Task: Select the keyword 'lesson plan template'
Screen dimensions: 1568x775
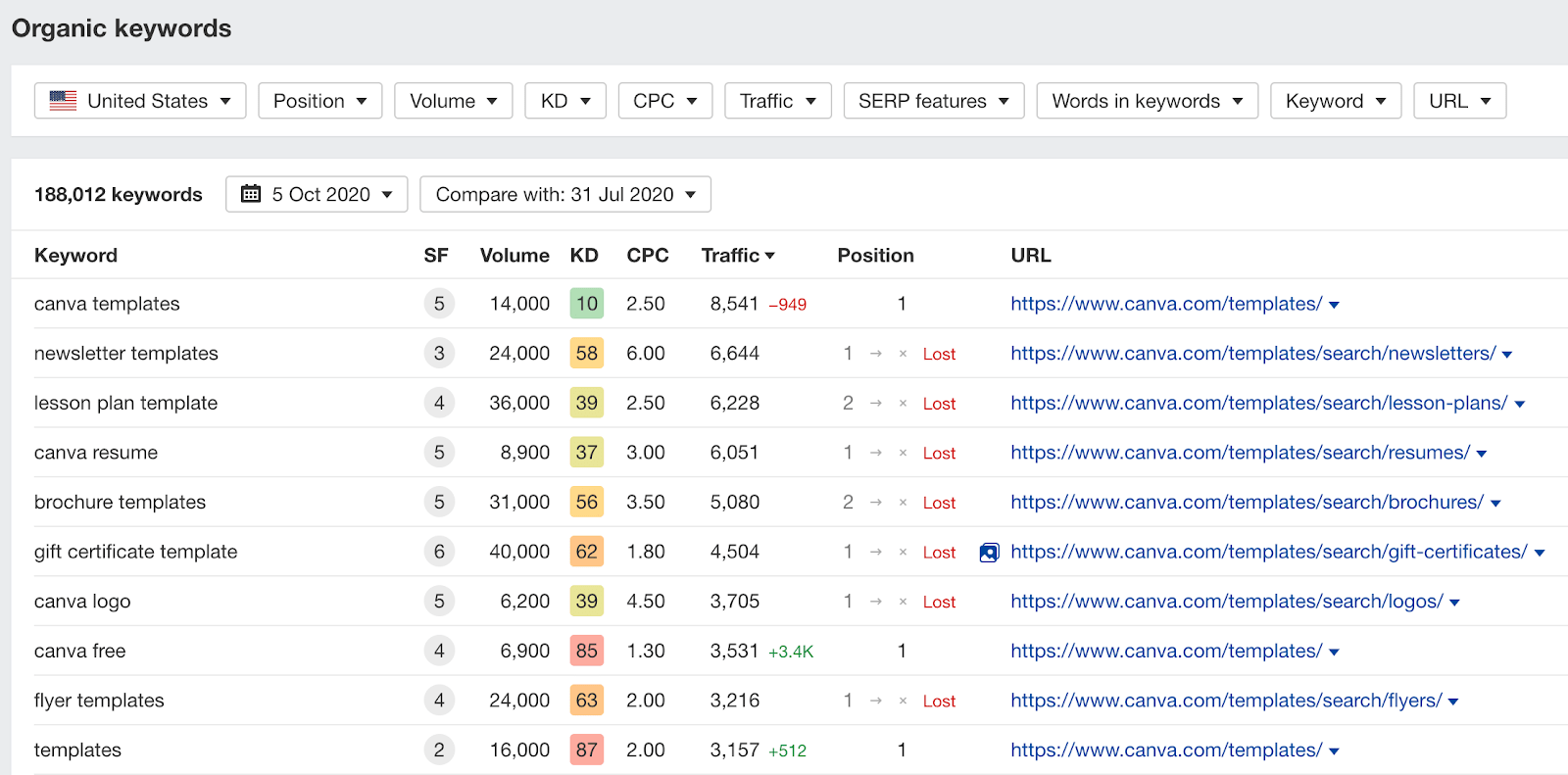Action: coord(125,403)
